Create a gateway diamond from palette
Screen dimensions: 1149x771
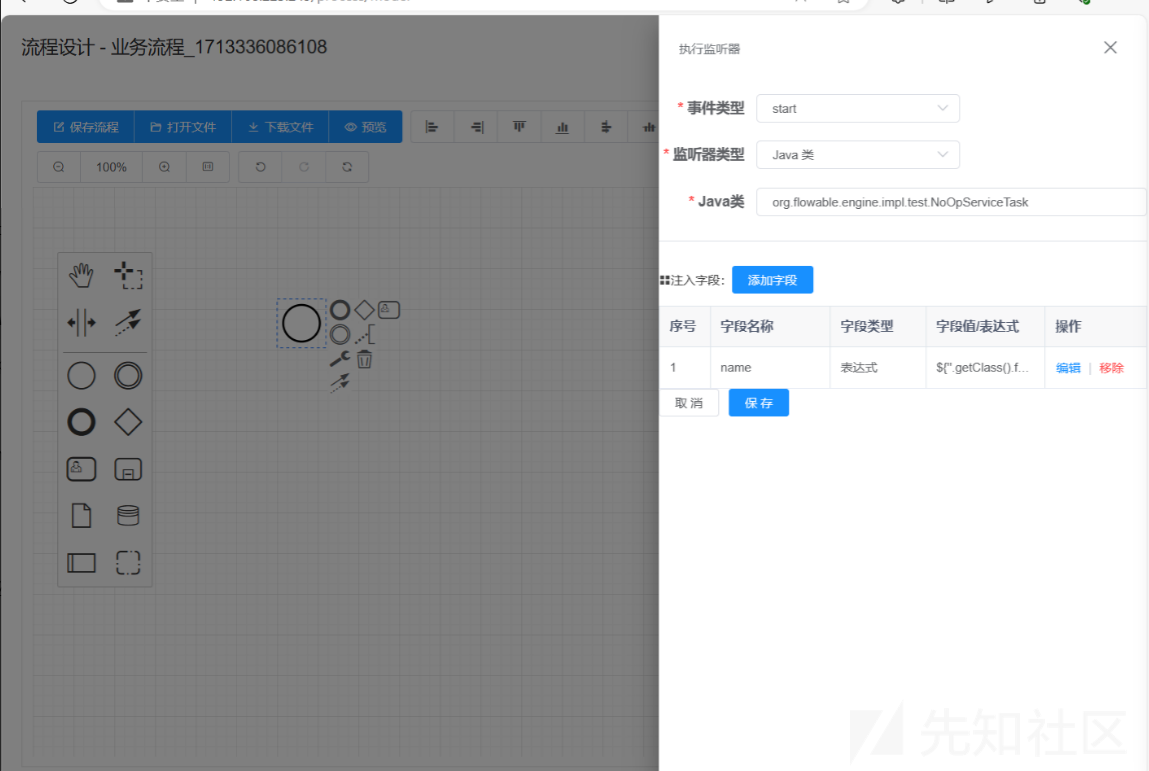coord(128,422)
